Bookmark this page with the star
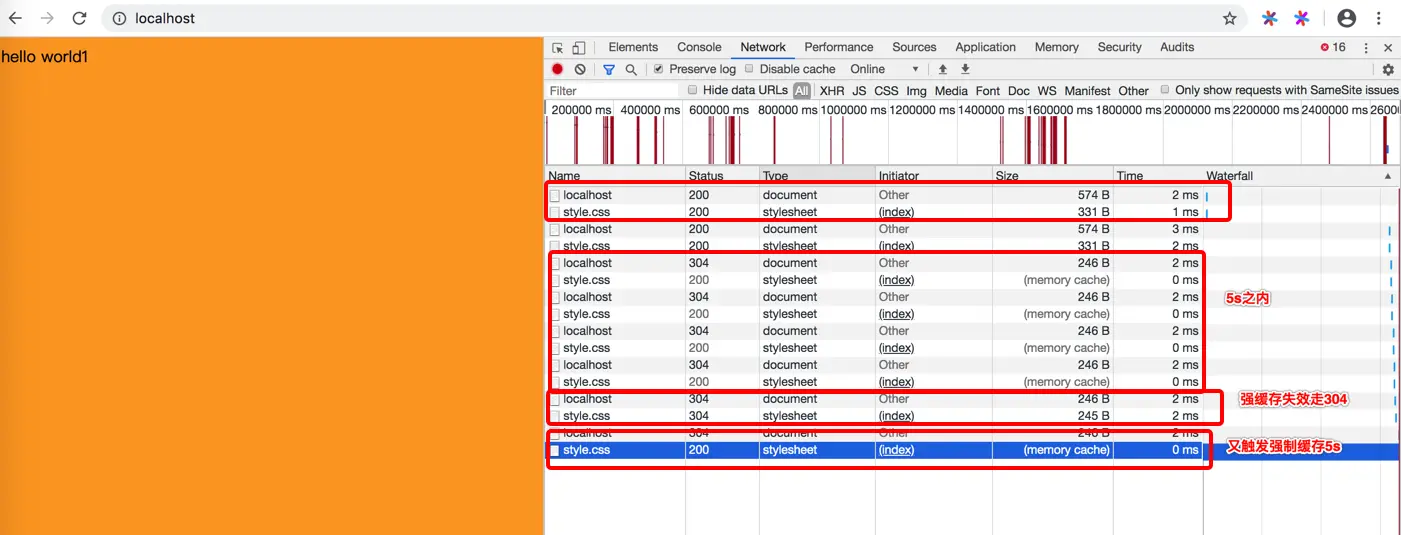1402x535 pixels. [x=1230, y=18]
